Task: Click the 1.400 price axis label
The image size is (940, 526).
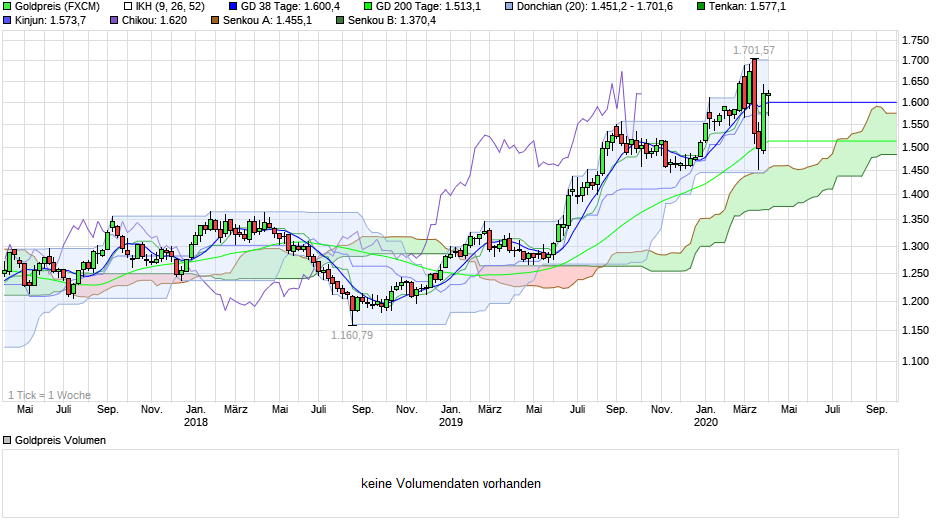Action: pos(915,194)
